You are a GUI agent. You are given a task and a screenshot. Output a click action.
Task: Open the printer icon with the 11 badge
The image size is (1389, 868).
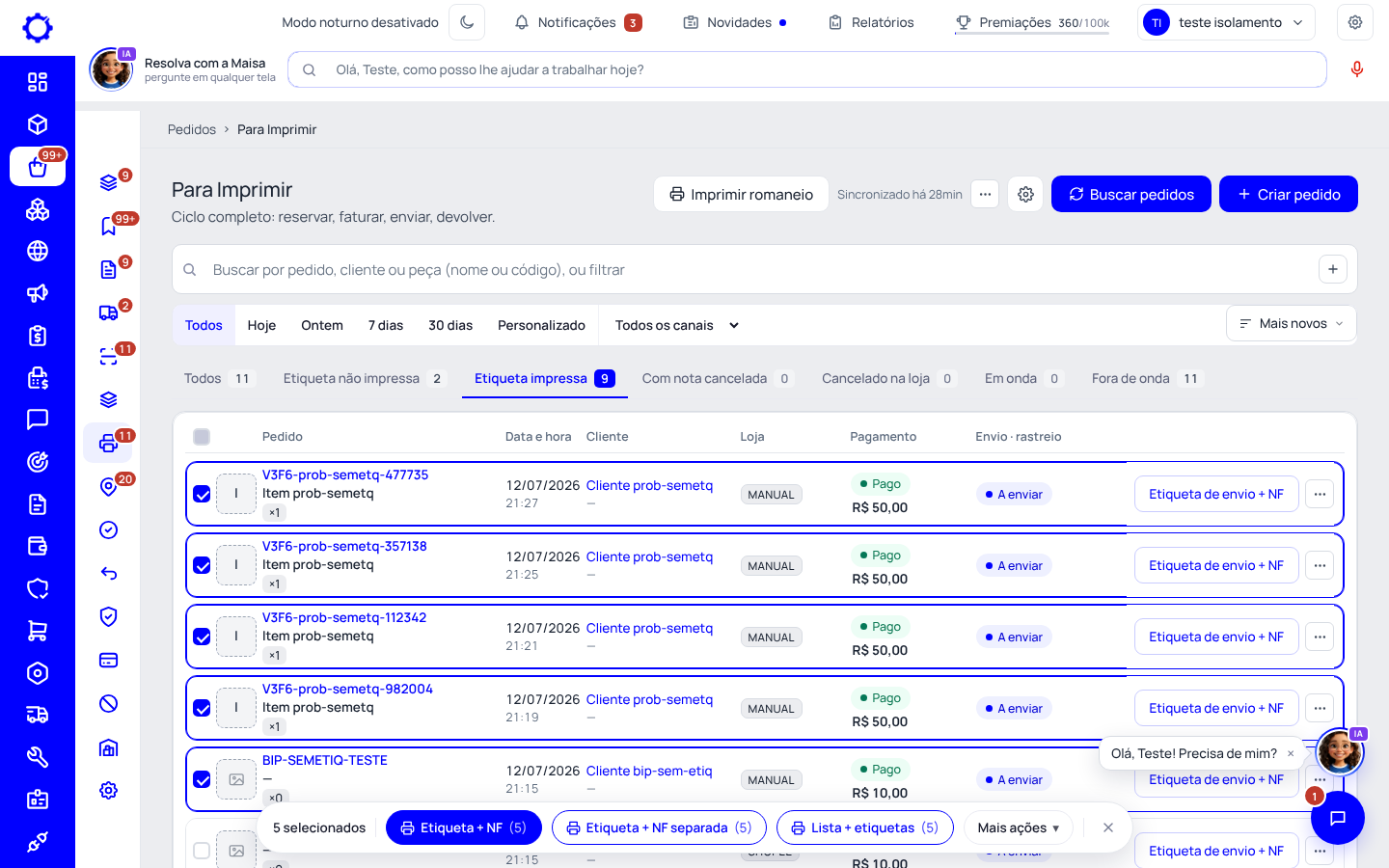click(109, 443)
